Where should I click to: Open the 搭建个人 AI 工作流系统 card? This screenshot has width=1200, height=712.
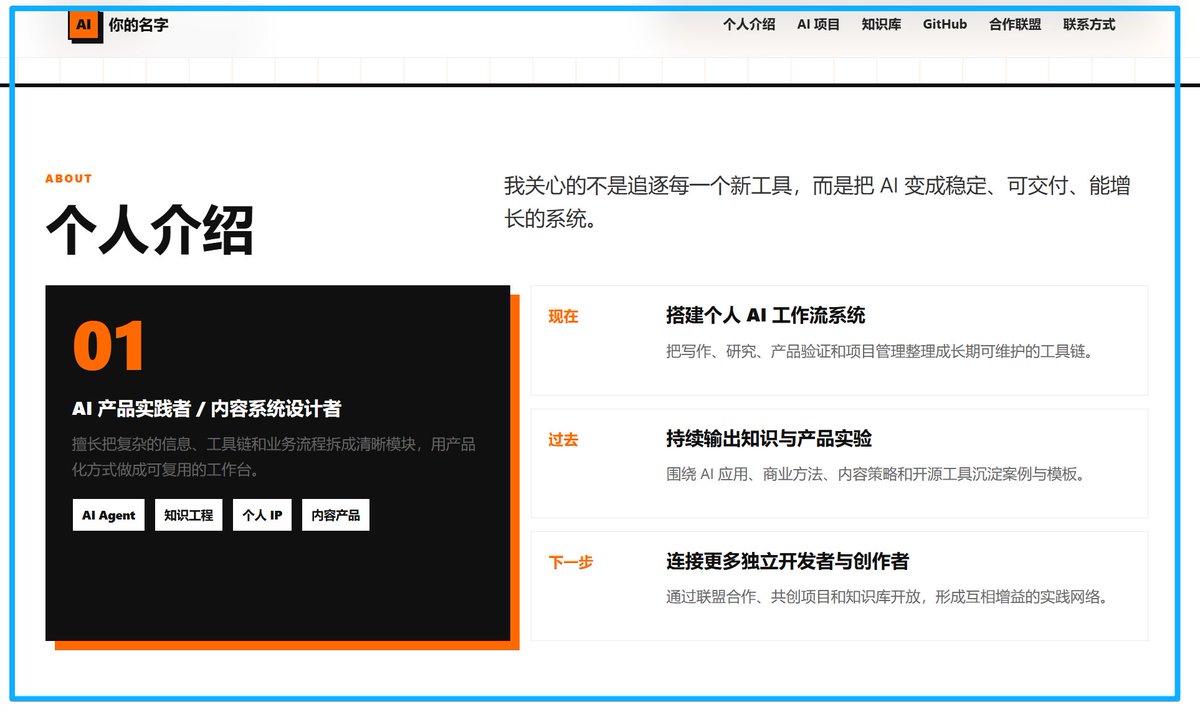pos(839,340)
